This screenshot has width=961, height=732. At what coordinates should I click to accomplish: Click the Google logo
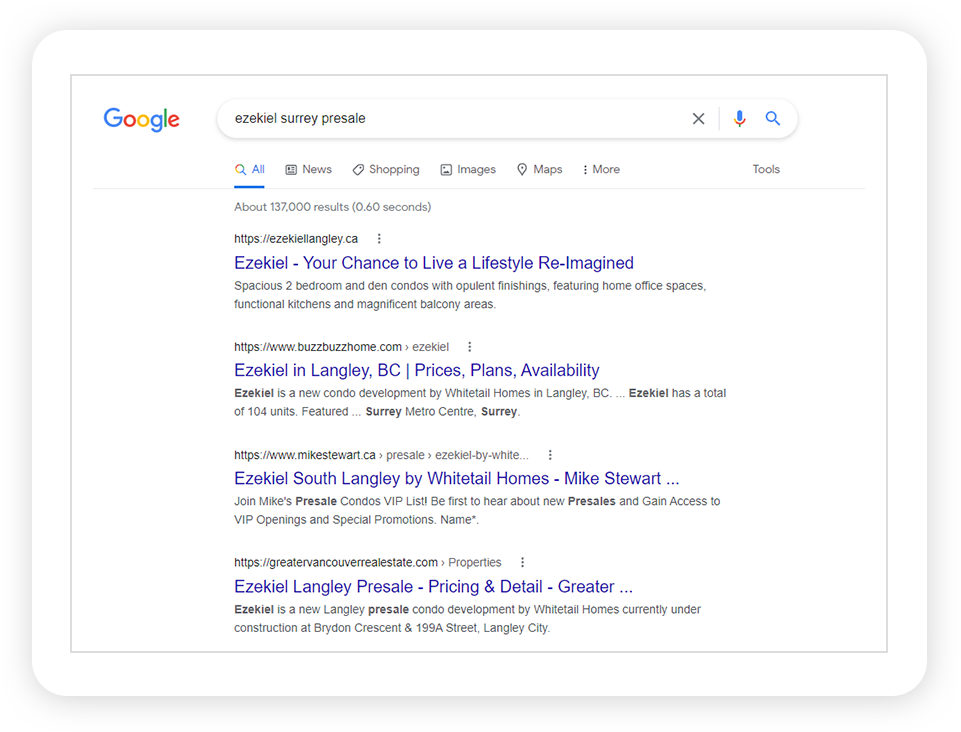click(x=142, y=120)
